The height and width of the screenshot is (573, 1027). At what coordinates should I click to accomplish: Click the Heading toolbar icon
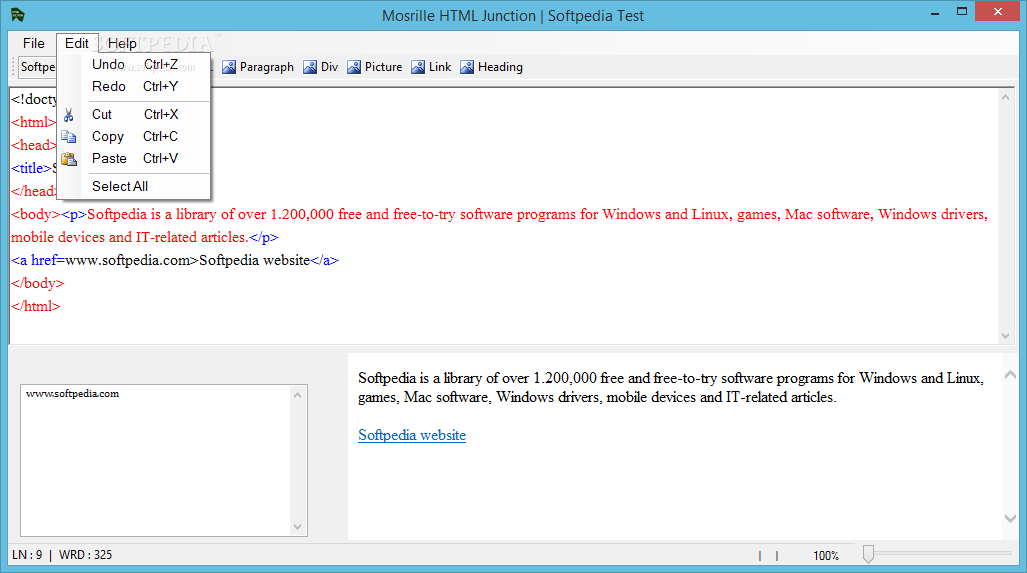click(467, 67)
